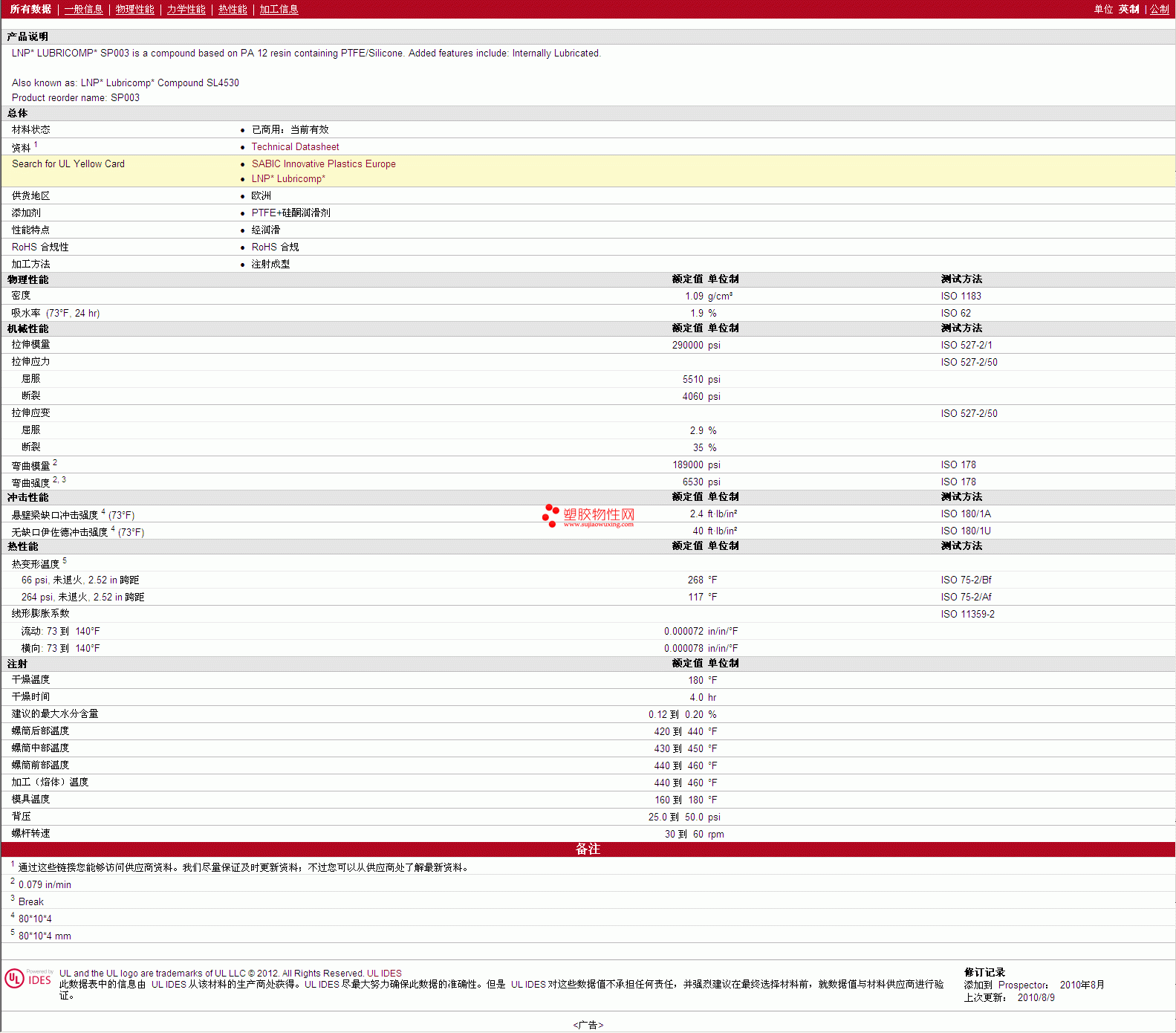Click heat deflection value 268
Viewport: 1176px width, 1033px height.
click(x=695, y=580)
